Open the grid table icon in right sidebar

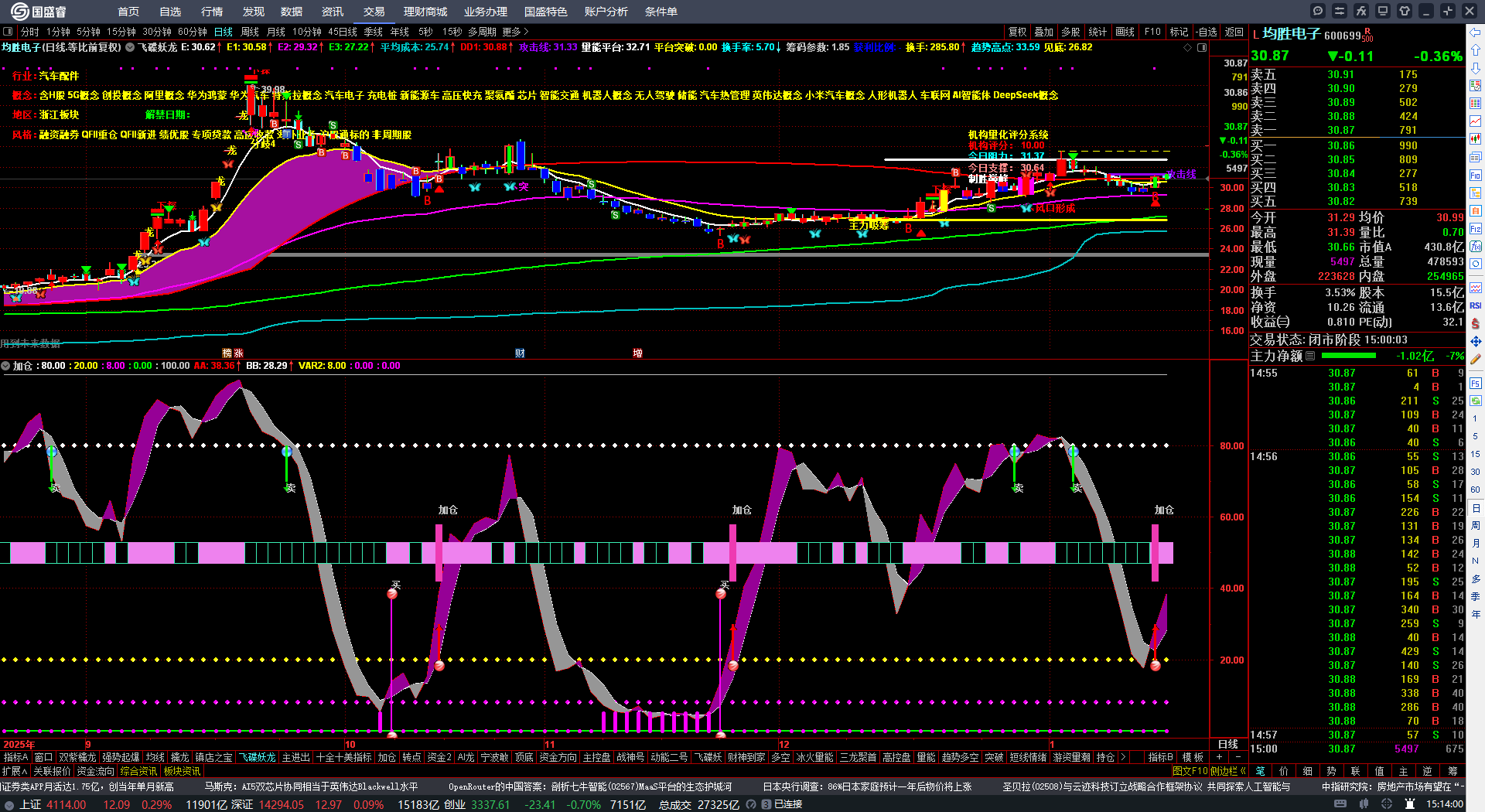pos(1476,104)
